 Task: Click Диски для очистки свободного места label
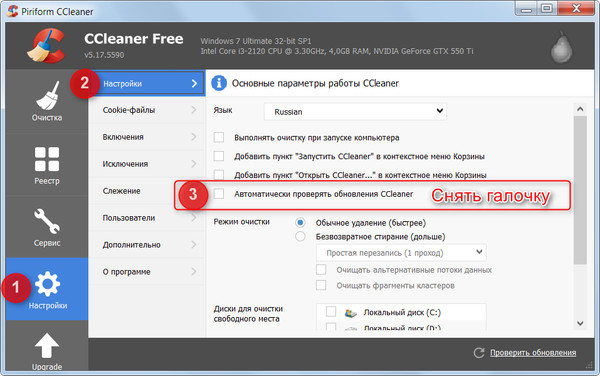pos(248,314)
